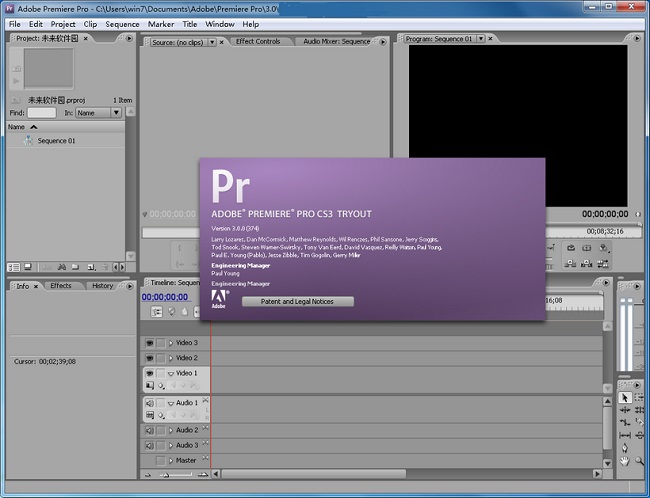Open the Effects tab
650x498 pixels.
click(x=61, y=286)
